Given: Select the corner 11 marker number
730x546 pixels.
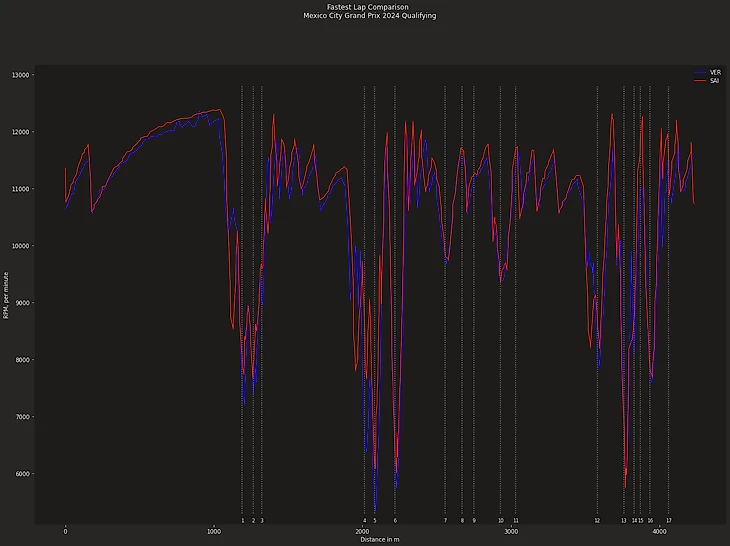Looking at the screenshot, I should pyautogui.click(x=515, y=521).
